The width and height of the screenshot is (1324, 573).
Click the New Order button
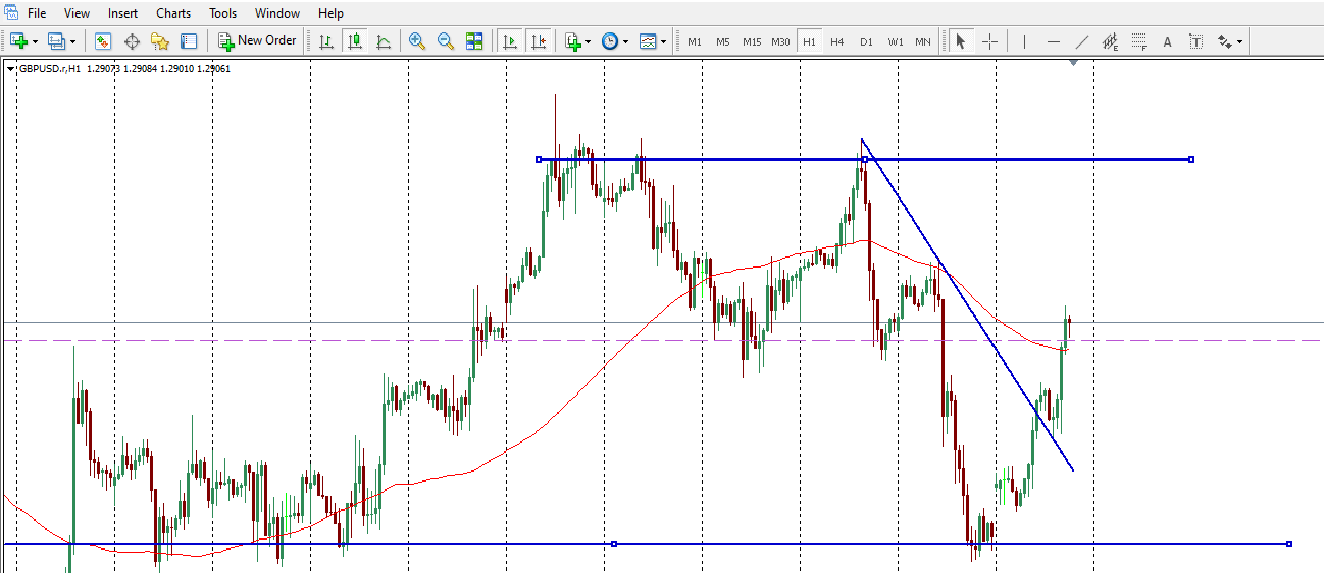click(x=257, y=41)
